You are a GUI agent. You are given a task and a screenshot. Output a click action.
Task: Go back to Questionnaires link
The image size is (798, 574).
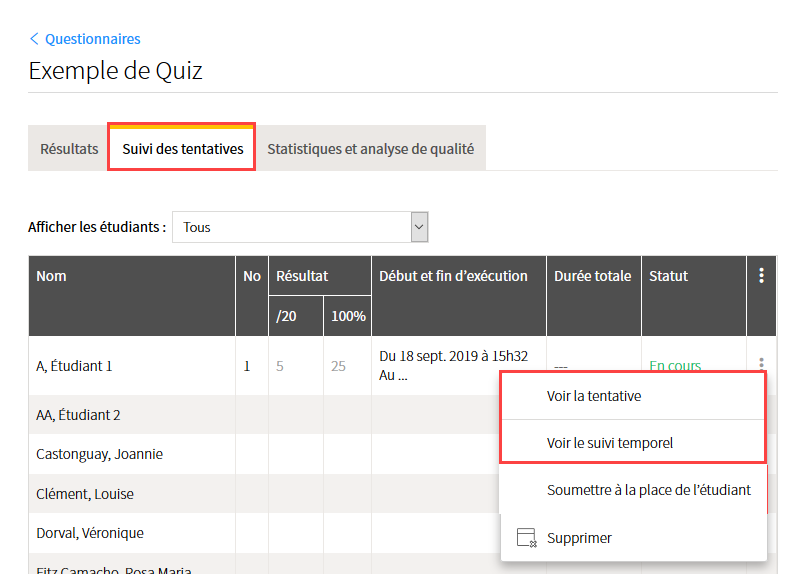[92, 39]
